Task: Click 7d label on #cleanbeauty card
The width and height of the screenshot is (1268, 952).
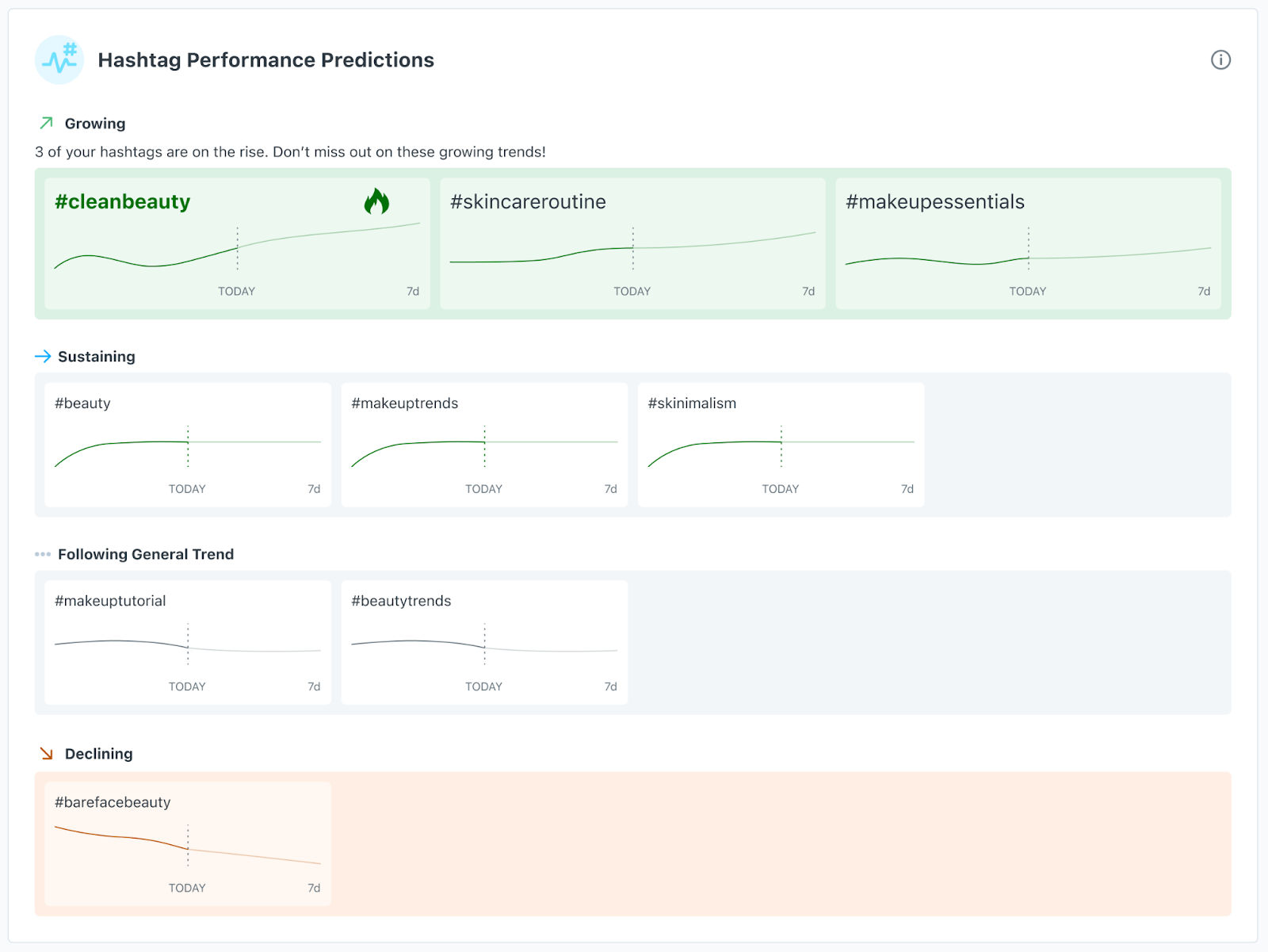Action: coord(413,292)
